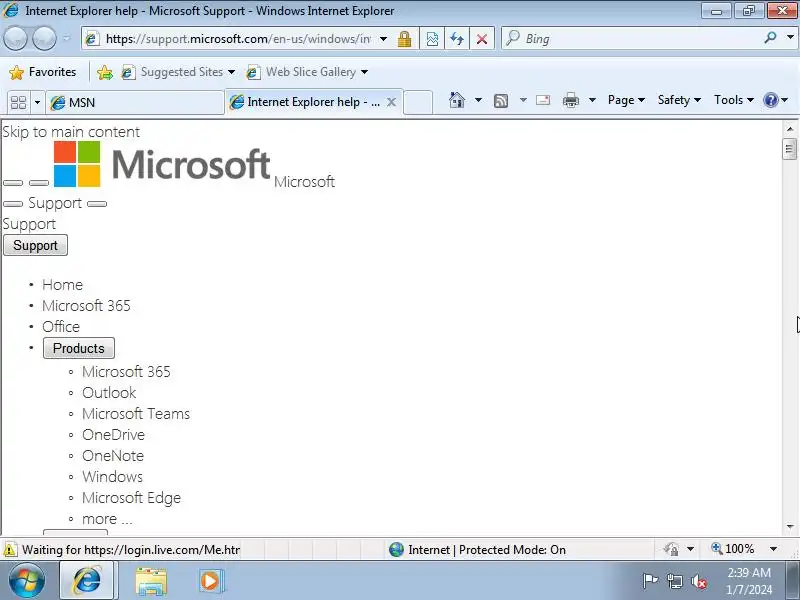The width and height of the screenshot is (800, 600).
Task: Click the security lock icon
Action: pyautogui.click(x=404, y=39)
